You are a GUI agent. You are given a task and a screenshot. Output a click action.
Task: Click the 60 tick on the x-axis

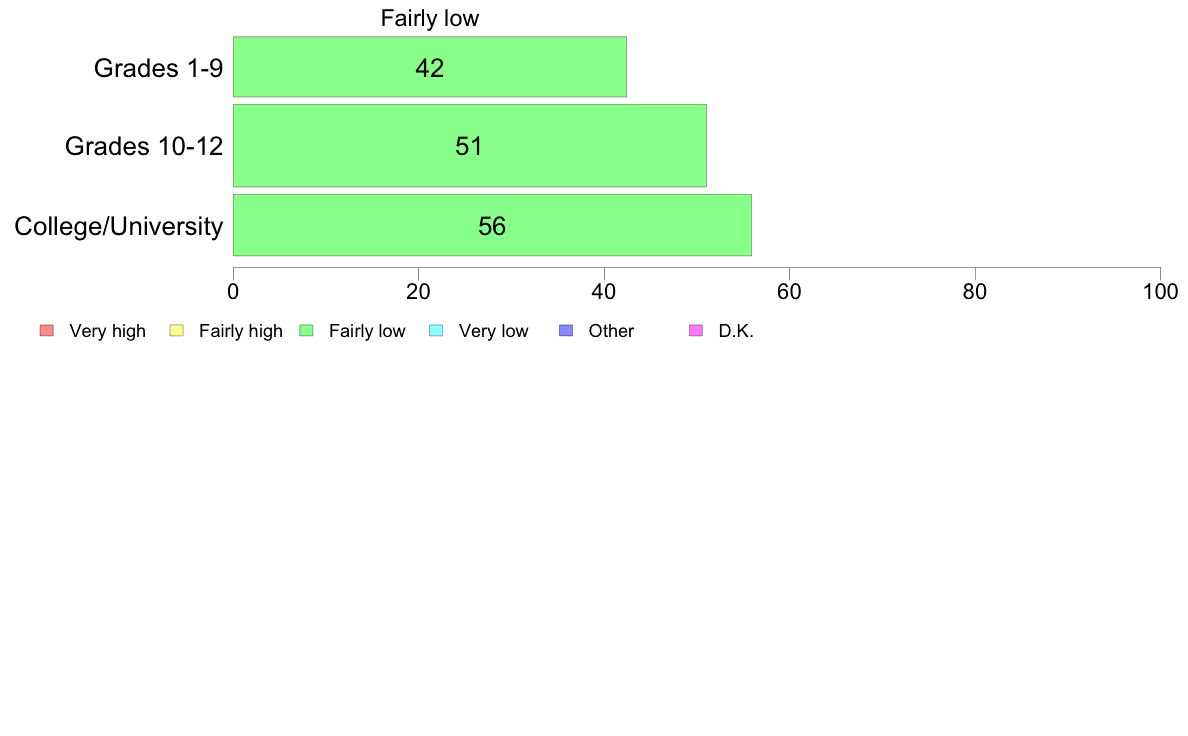coord(789,292)
